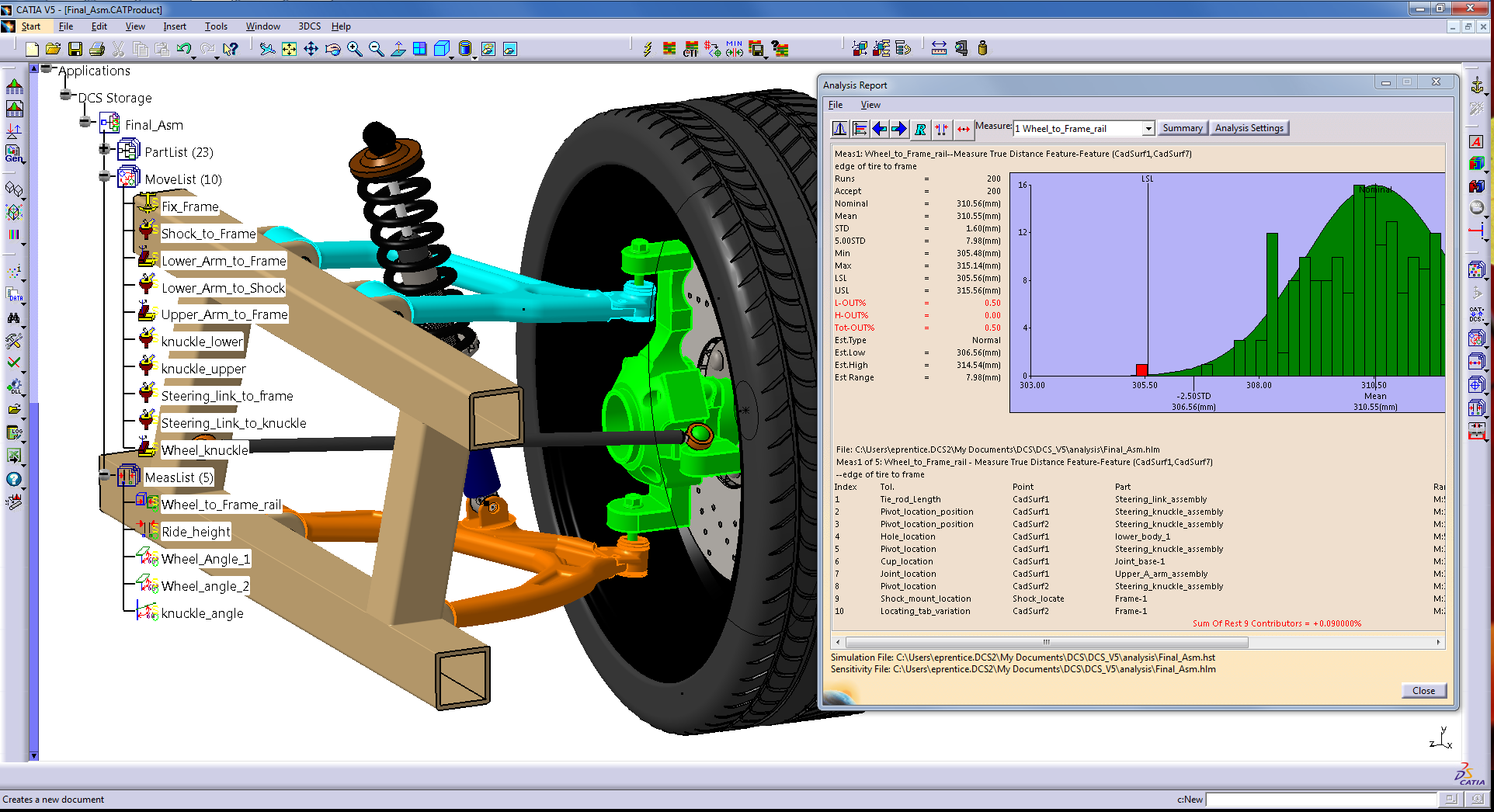Viewport: 1494px width, 812px height.
Task: Click the Undo arrow icon
Action: point(184,49)
